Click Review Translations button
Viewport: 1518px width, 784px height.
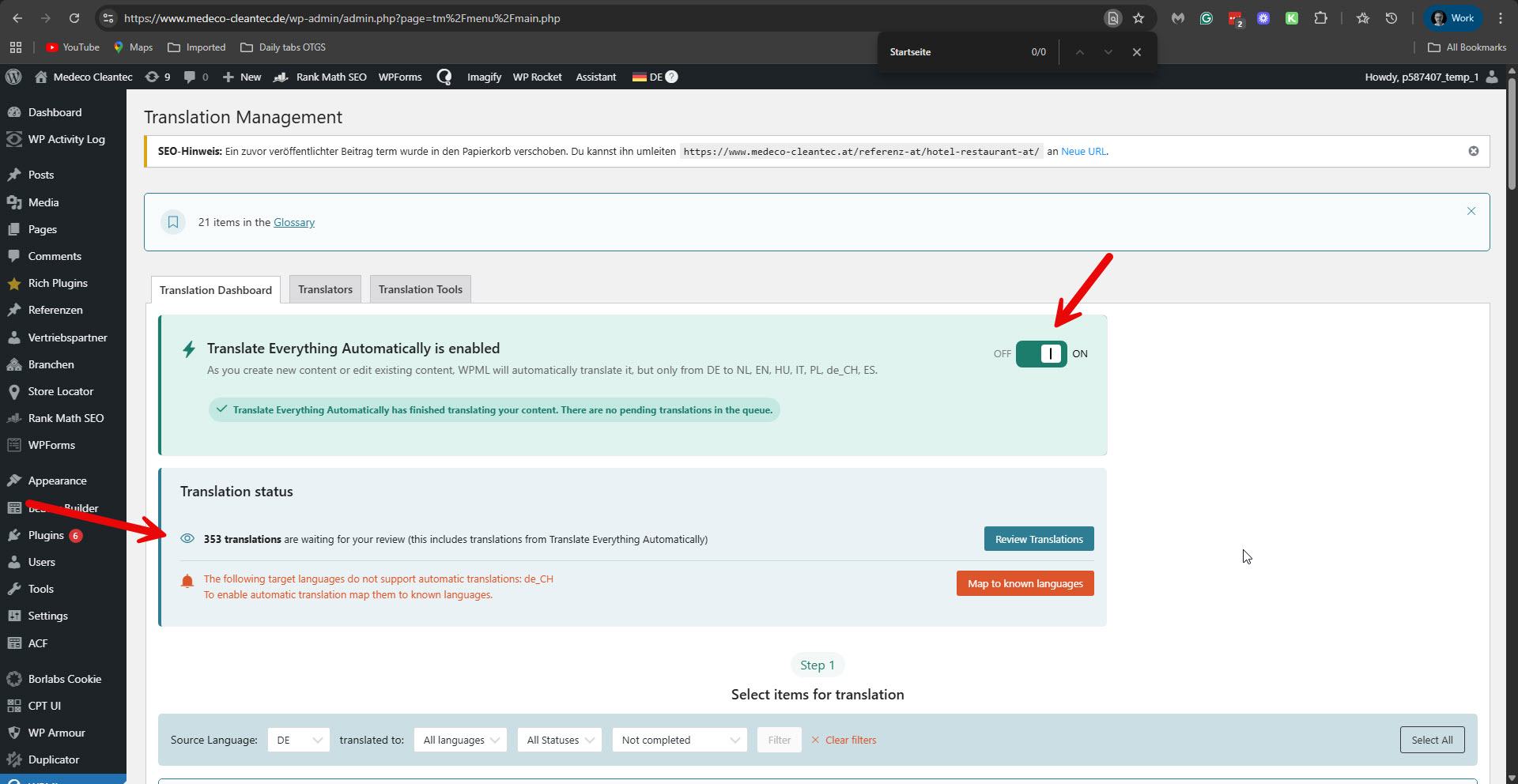pos(1039,539)
